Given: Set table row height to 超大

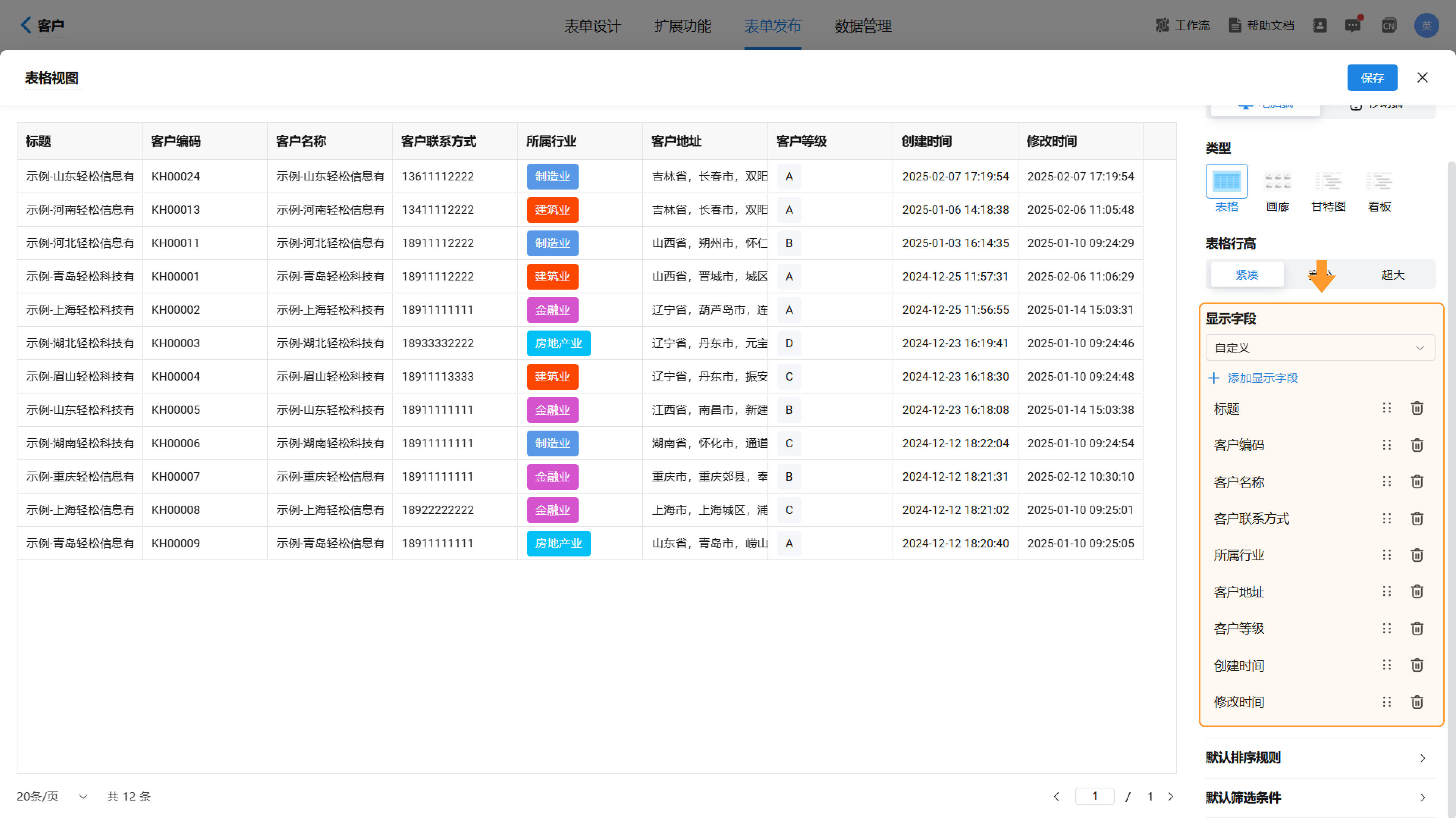Looking at the screenshot, I should tap(1393, 274).
